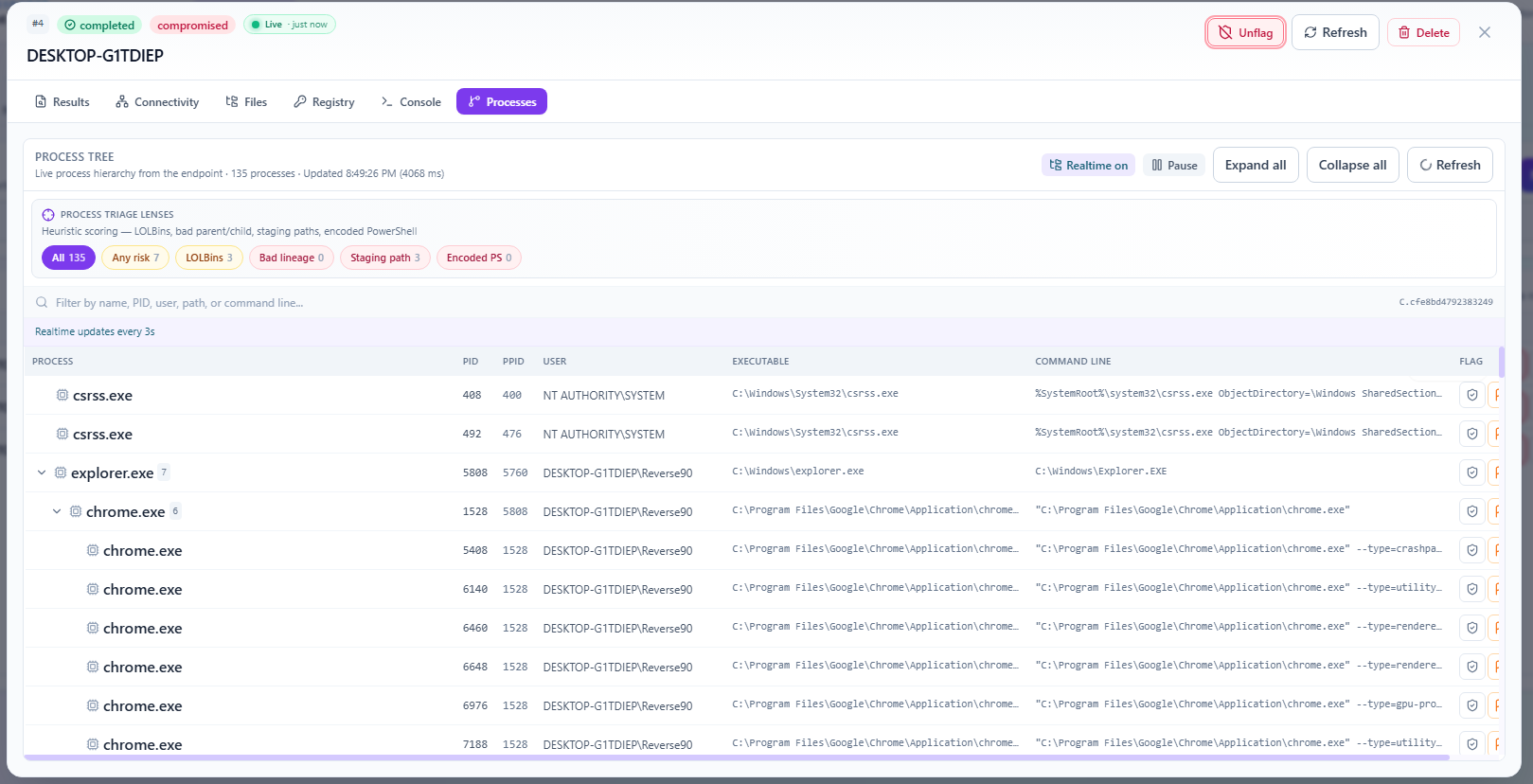
Task: Filter by the Encoded PS 0 lens
Action: 479,258
